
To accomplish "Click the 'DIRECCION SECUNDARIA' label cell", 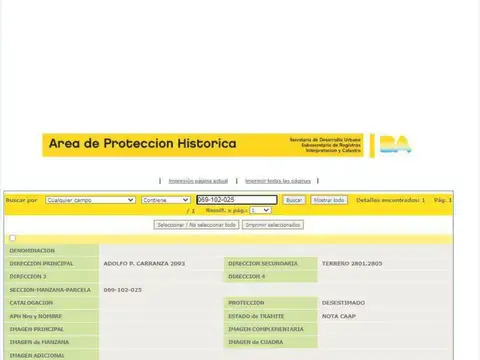I will (270, 263).
